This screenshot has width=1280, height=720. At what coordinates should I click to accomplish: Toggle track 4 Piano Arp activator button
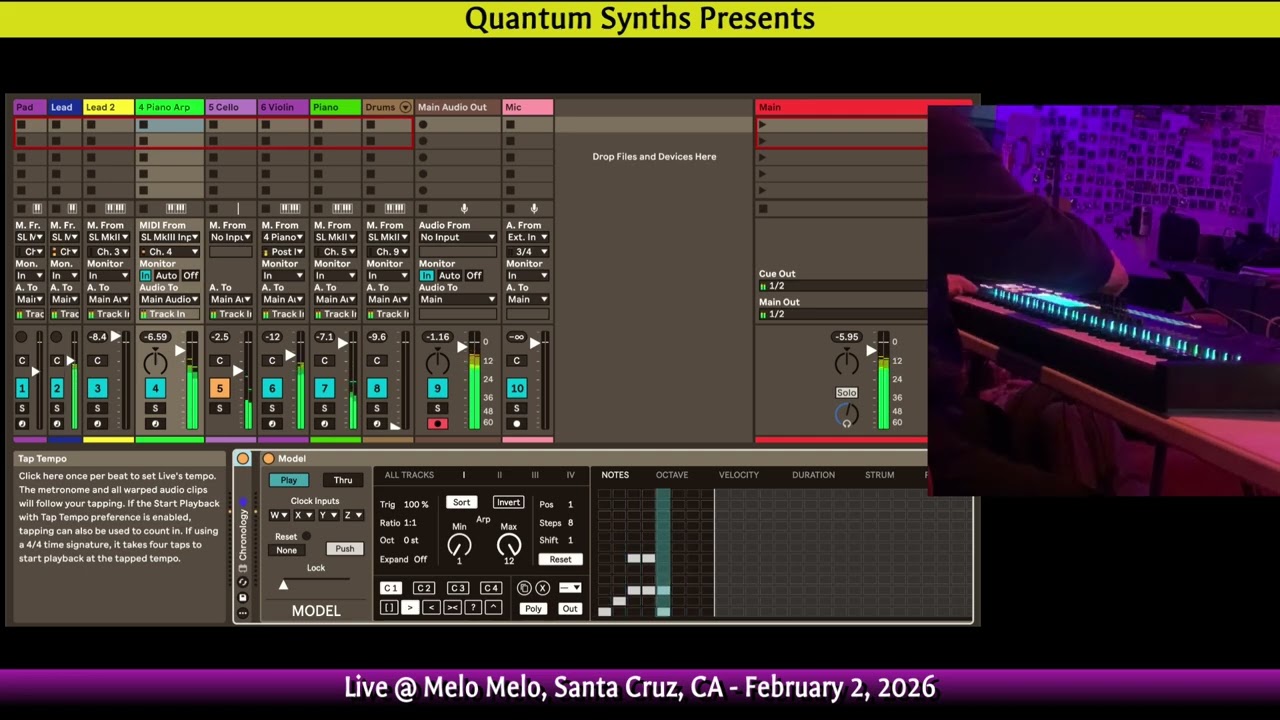(x=155, y=388)
